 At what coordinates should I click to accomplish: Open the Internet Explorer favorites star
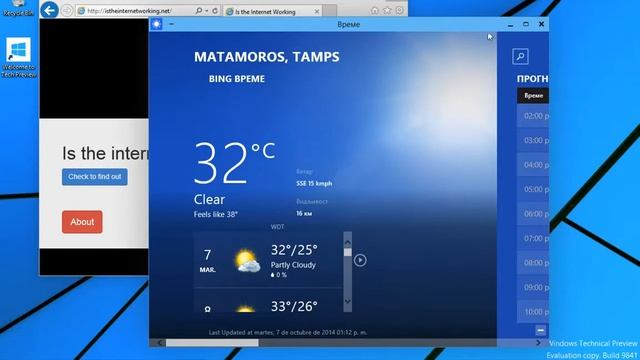pos(387,11)
